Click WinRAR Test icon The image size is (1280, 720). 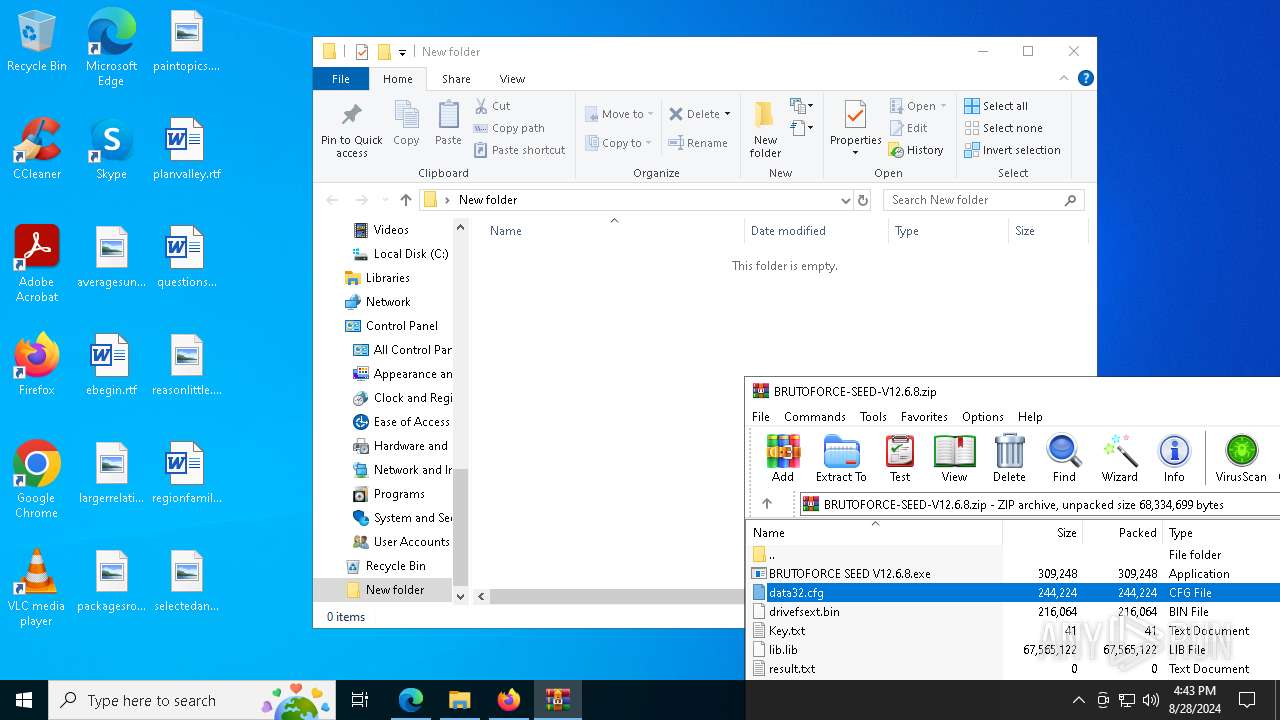click(900, 459)
